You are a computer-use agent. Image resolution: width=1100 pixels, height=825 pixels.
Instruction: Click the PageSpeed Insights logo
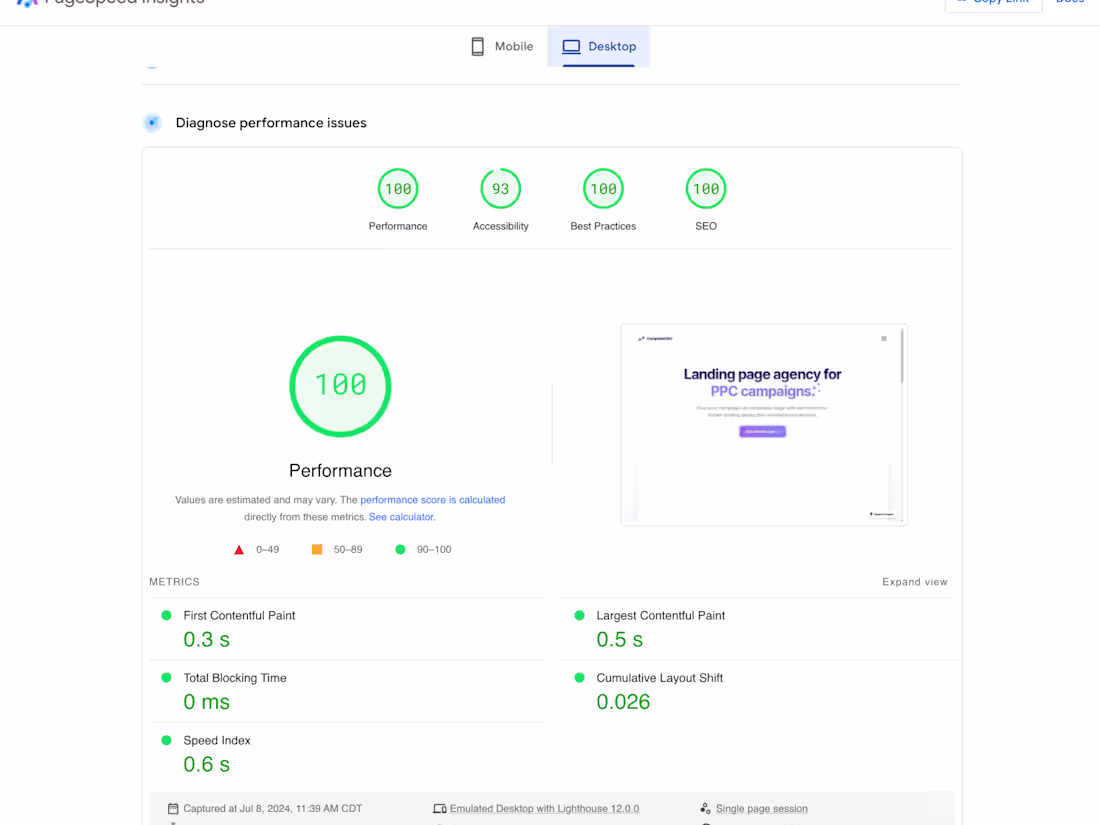110,3
